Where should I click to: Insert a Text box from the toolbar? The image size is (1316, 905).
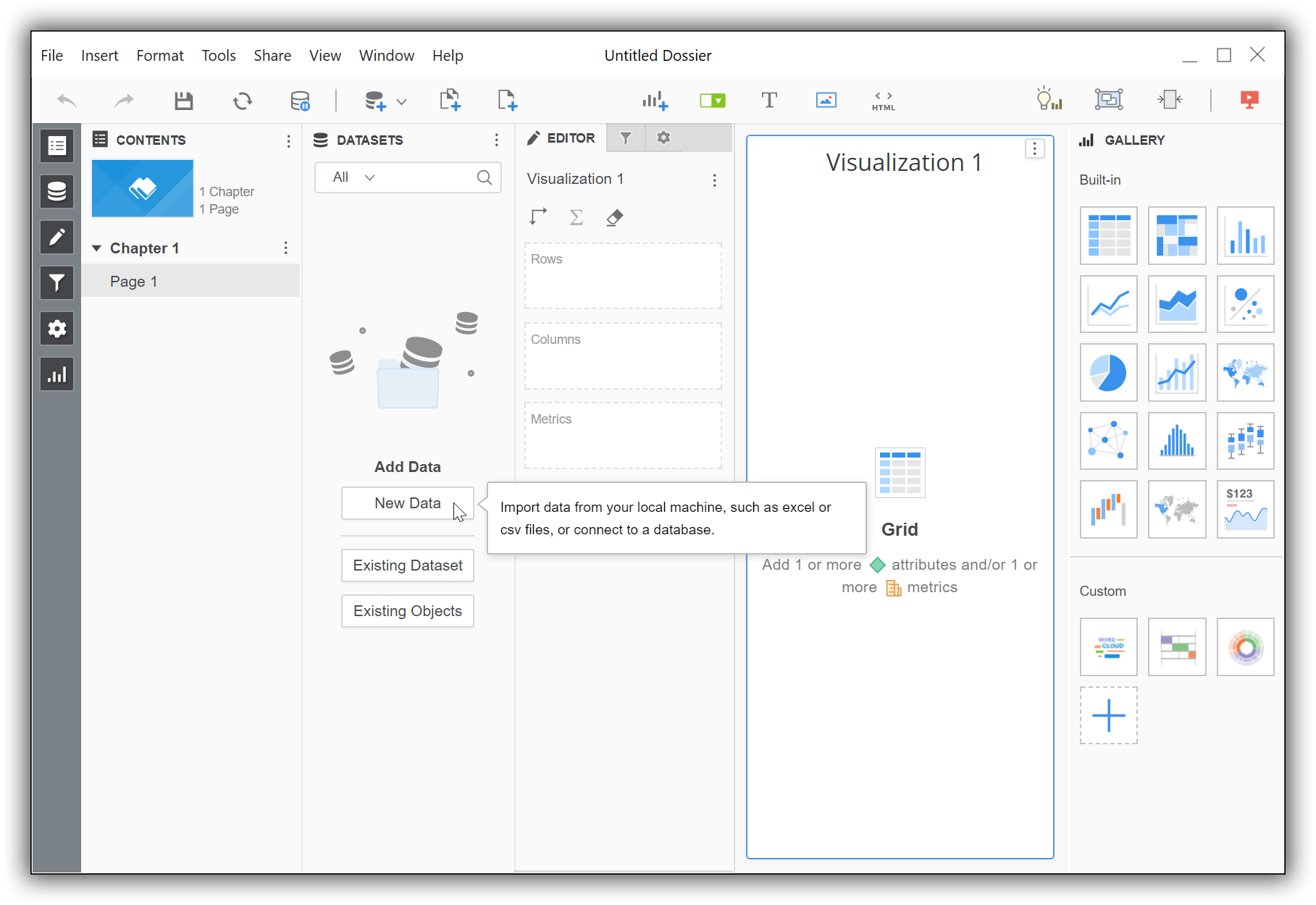point(769,100)
